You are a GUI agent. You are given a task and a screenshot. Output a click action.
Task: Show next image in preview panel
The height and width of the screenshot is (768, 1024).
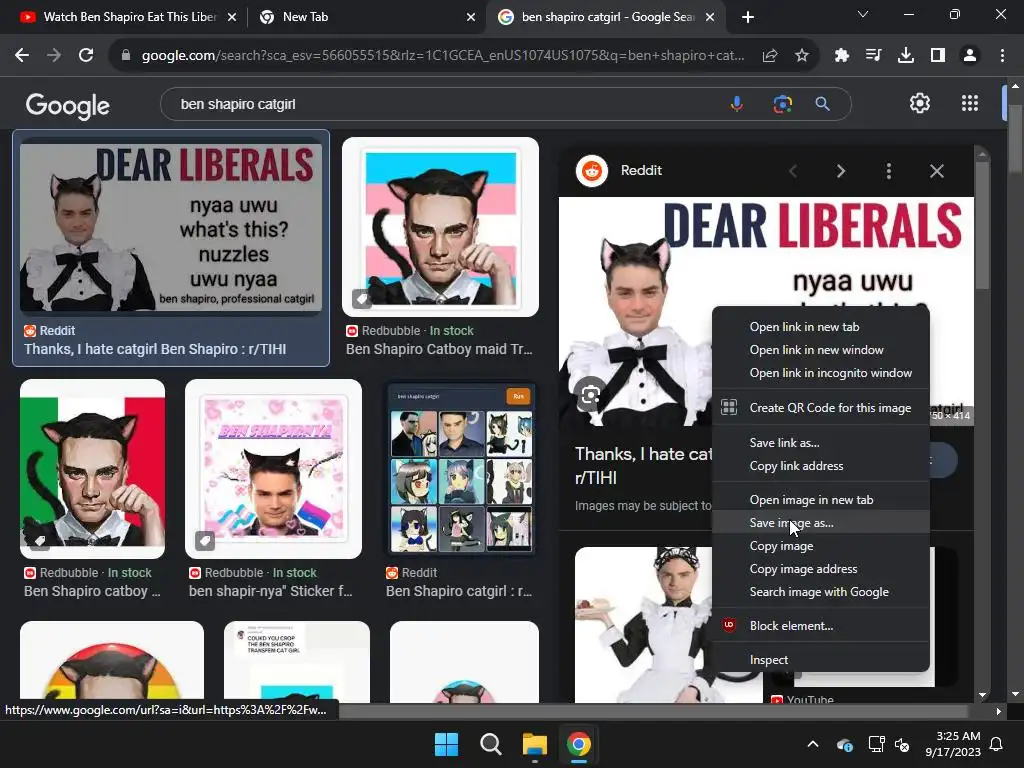tap(840, 171)
